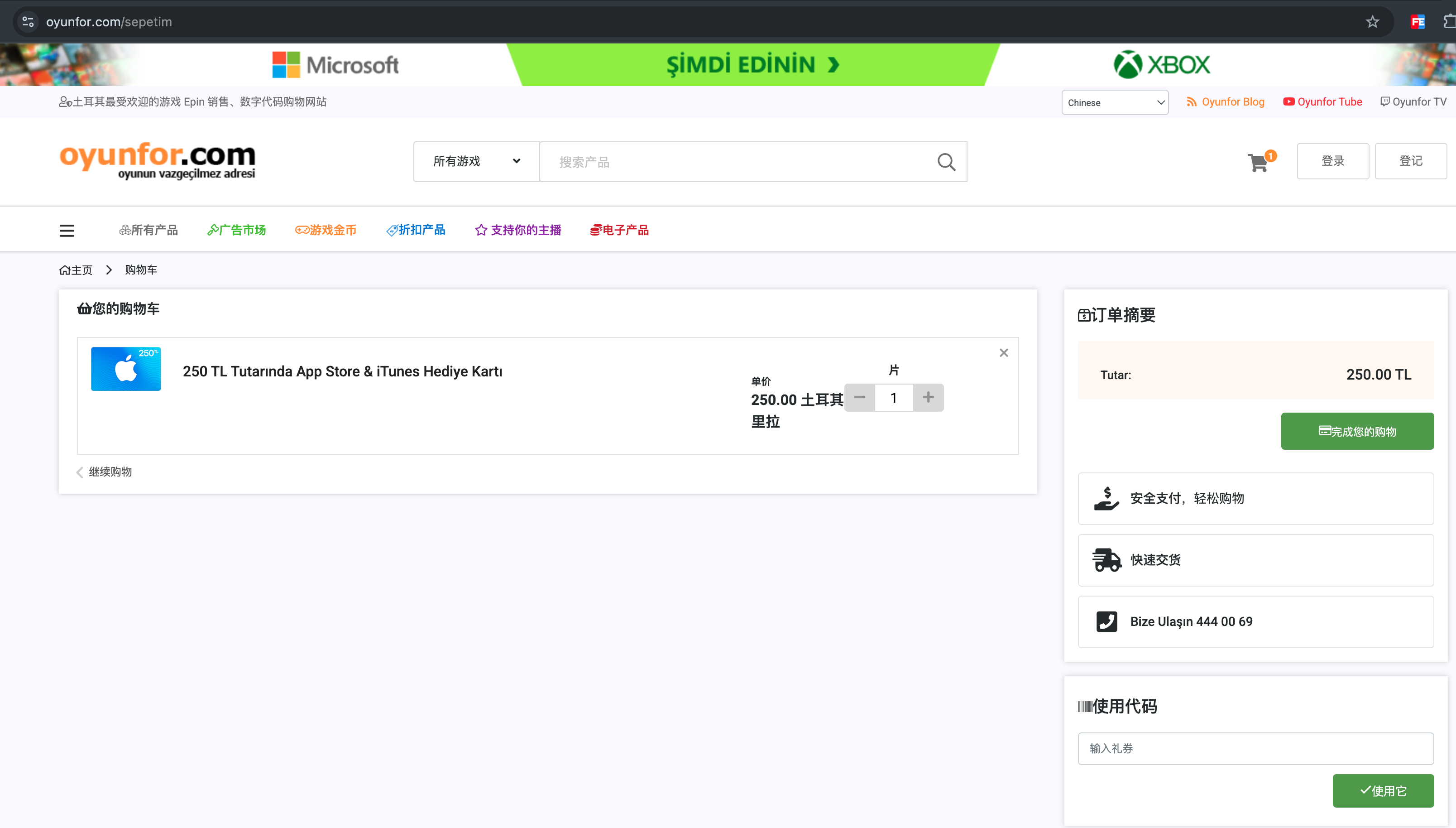Click the App Store gift card thumbnail

(125, 369)
